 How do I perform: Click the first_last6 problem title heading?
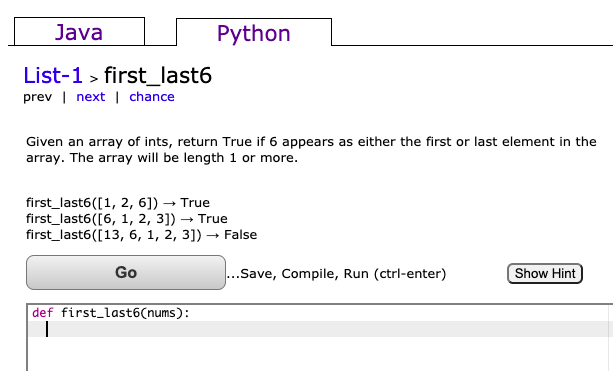click(158, 75)
